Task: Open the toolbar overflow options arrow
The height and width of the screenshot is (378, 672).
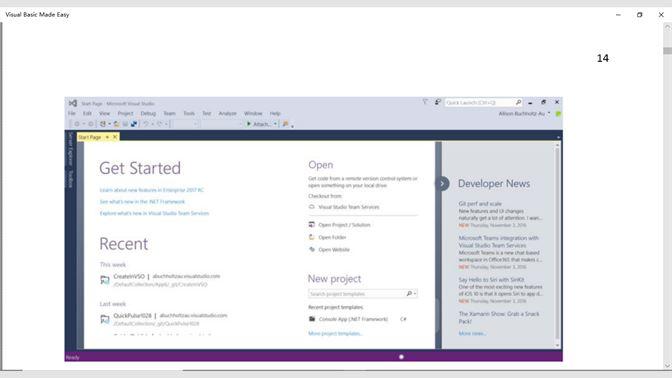Action: pos(292,126)
